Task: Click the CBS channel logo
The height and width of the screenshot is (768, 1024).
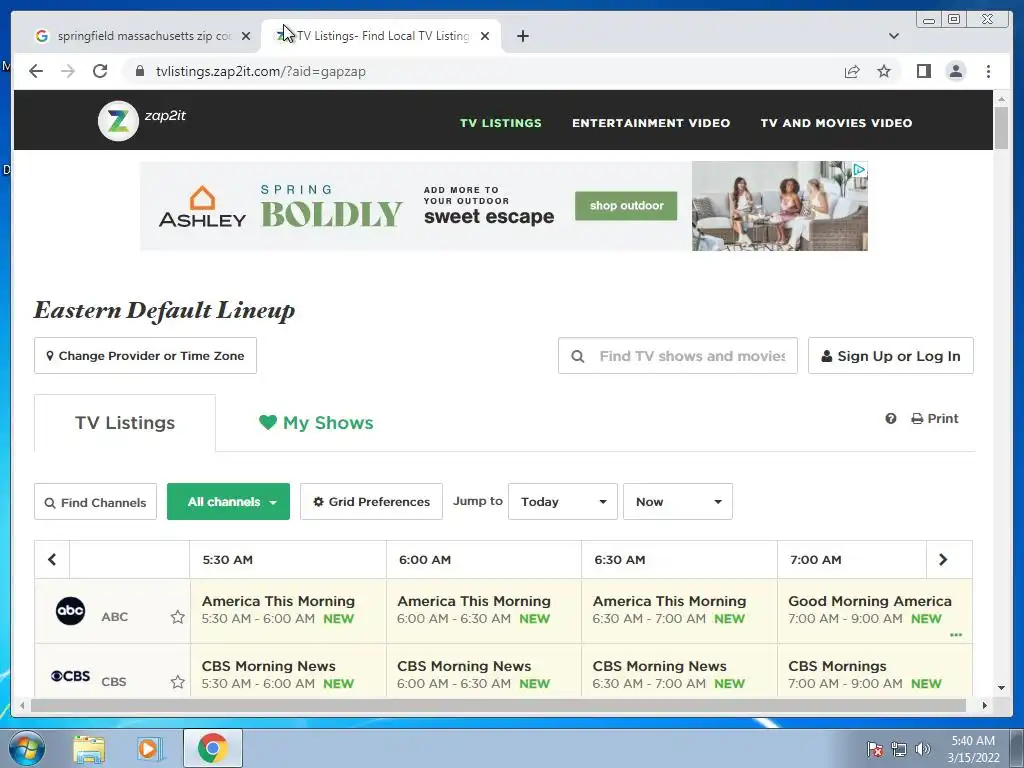Action: pyautogui.click(x=71, y=676)
